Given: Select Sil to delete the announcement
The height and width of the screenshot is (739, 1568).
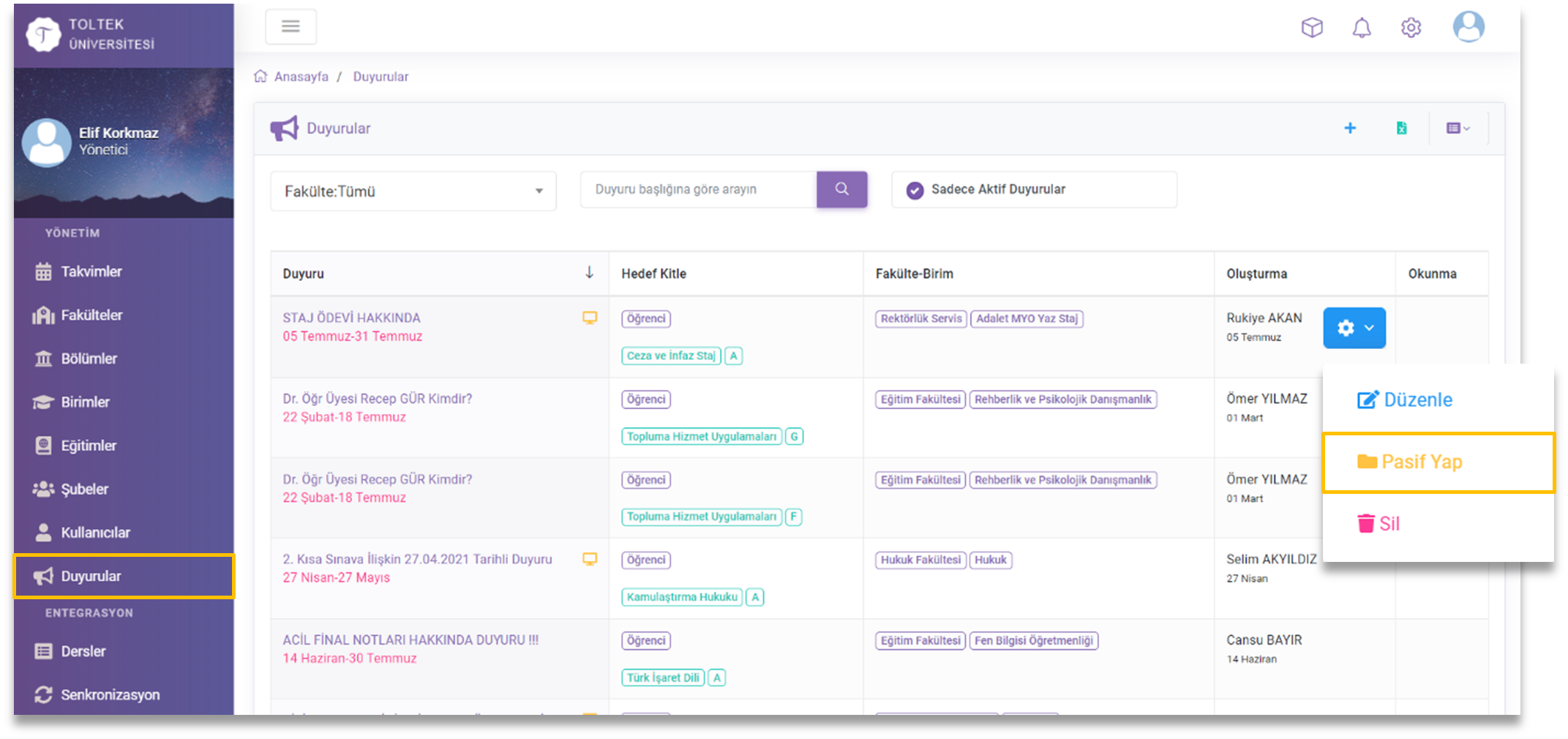Looking at the screenshot, I should (x=1378, y=524).
